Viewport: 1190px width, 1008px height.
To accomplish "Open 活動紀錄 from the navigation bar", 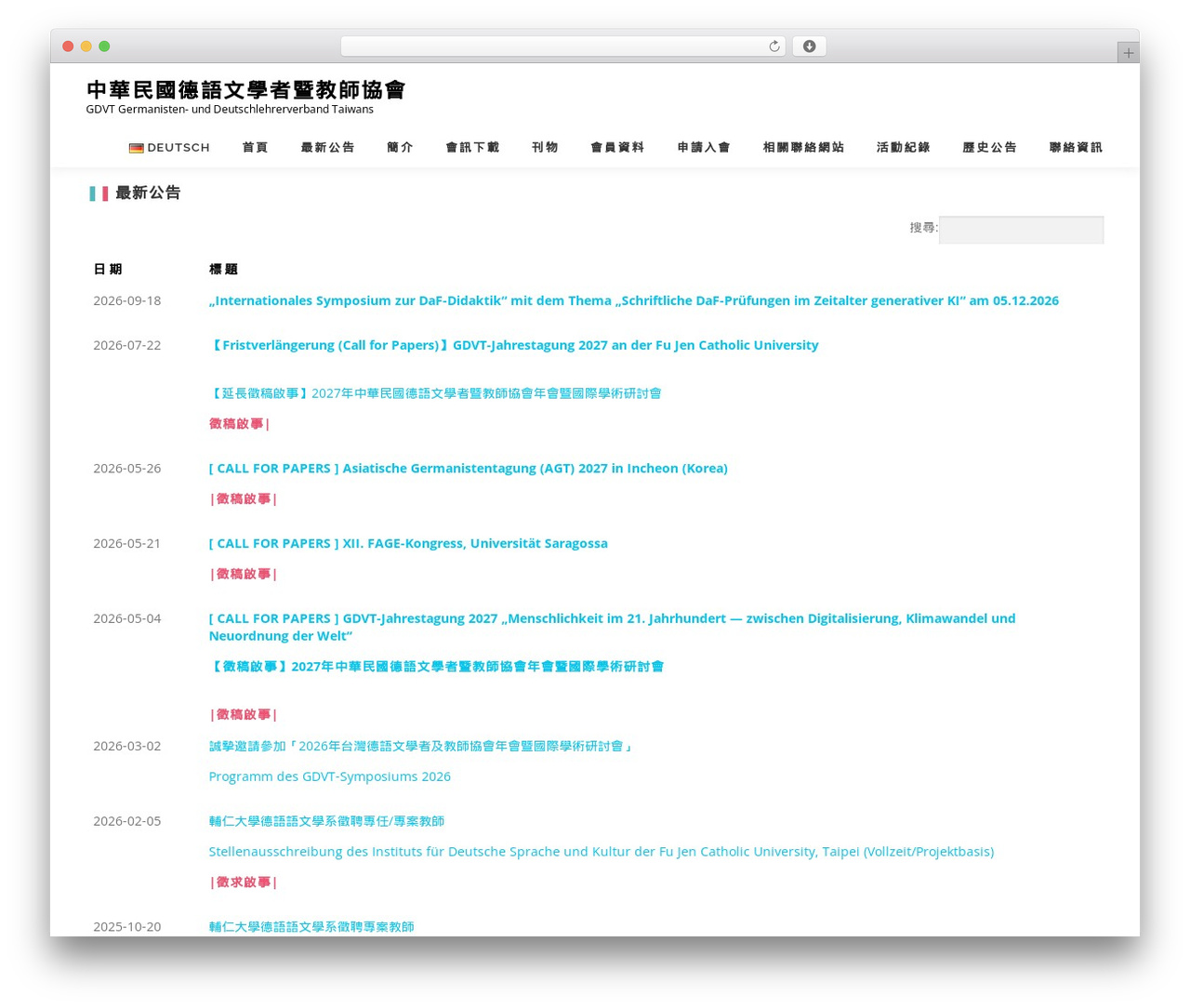I will point(903,148).
